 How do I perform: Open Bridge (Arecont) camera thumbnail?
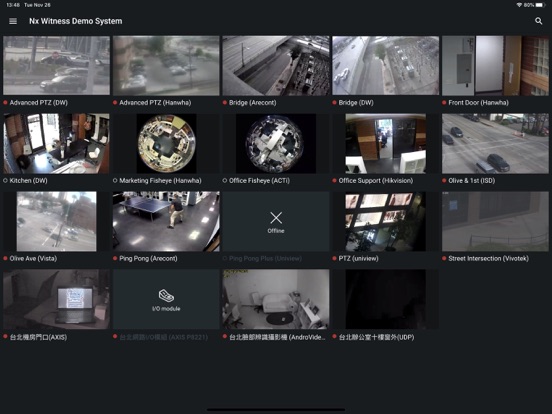(x=276, y=65)
